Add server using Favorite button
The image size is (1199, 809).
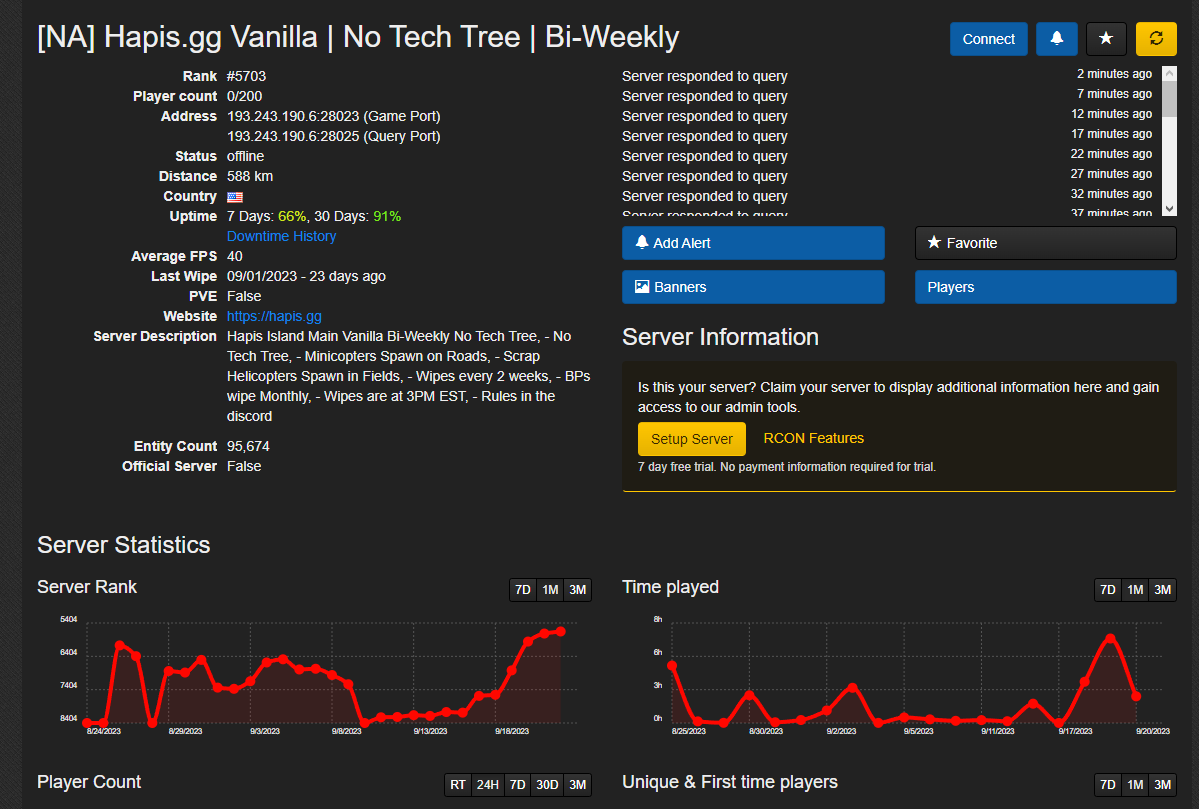pyautogui.click(x=1045, y=243)
